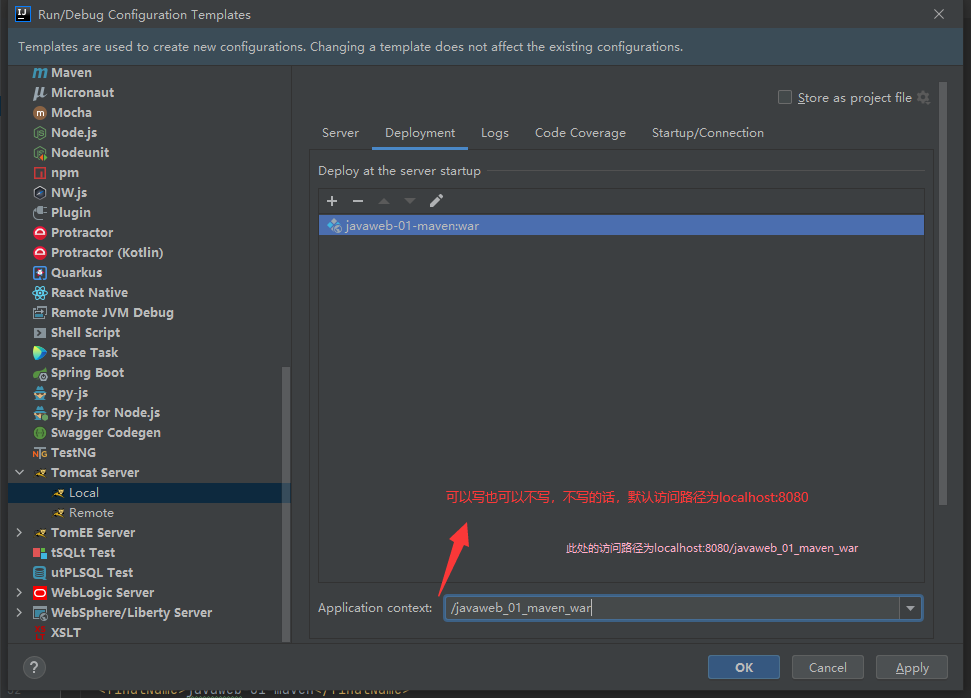Click the Micronaut template icon

pyautogui.click(x=40, y=93)
